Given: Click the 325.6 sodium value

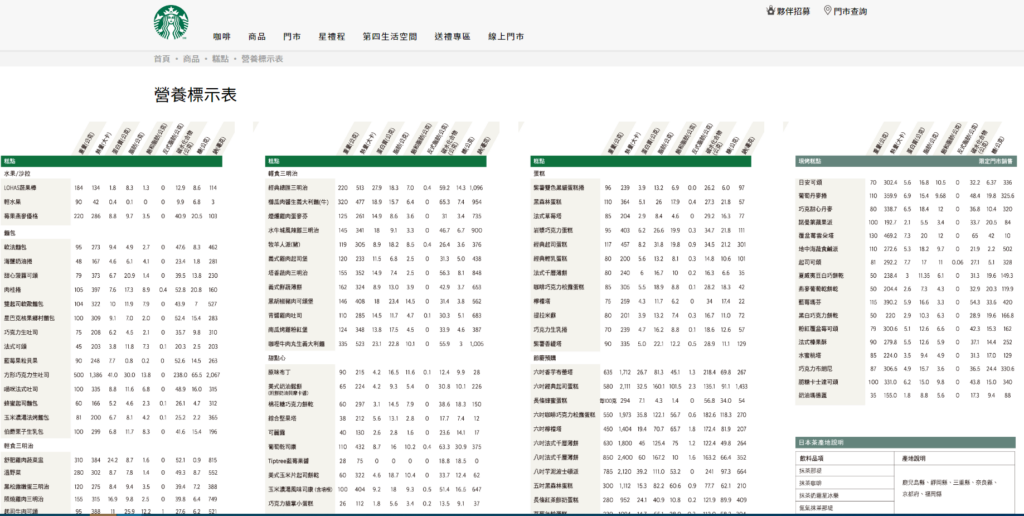Looking at the screenshot, I should coord(1008,195).
